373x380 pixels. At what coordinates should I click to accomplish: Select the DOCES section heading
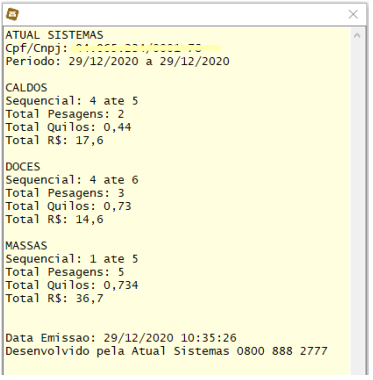[23, 167]
